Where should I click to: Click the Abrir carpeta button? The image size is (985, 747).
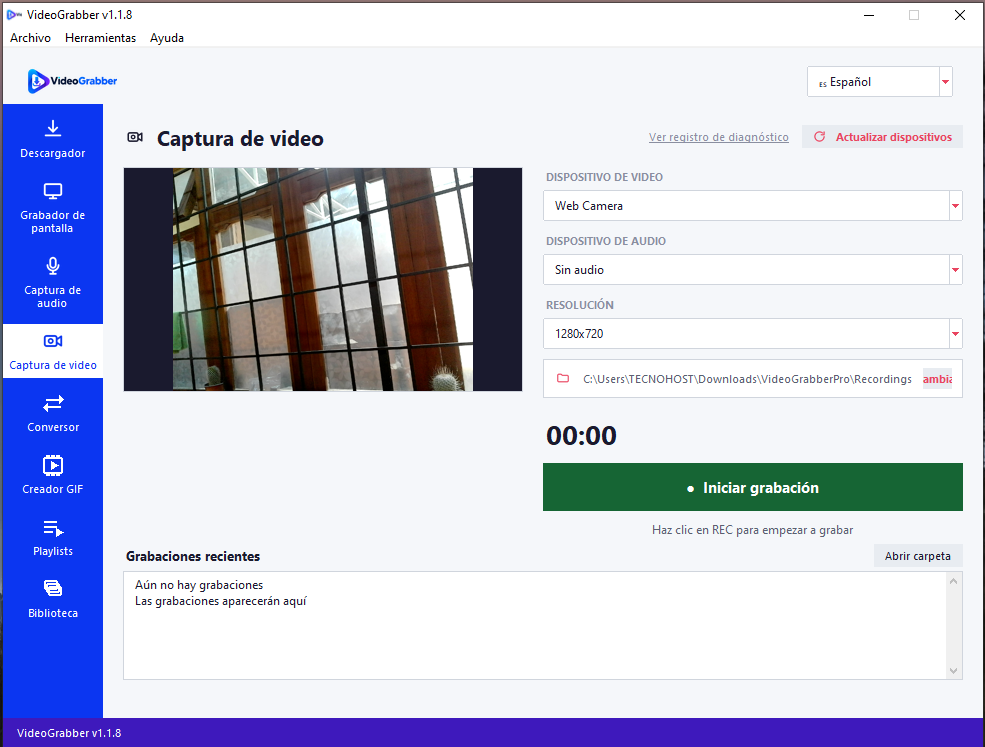(x=918, y=556)
